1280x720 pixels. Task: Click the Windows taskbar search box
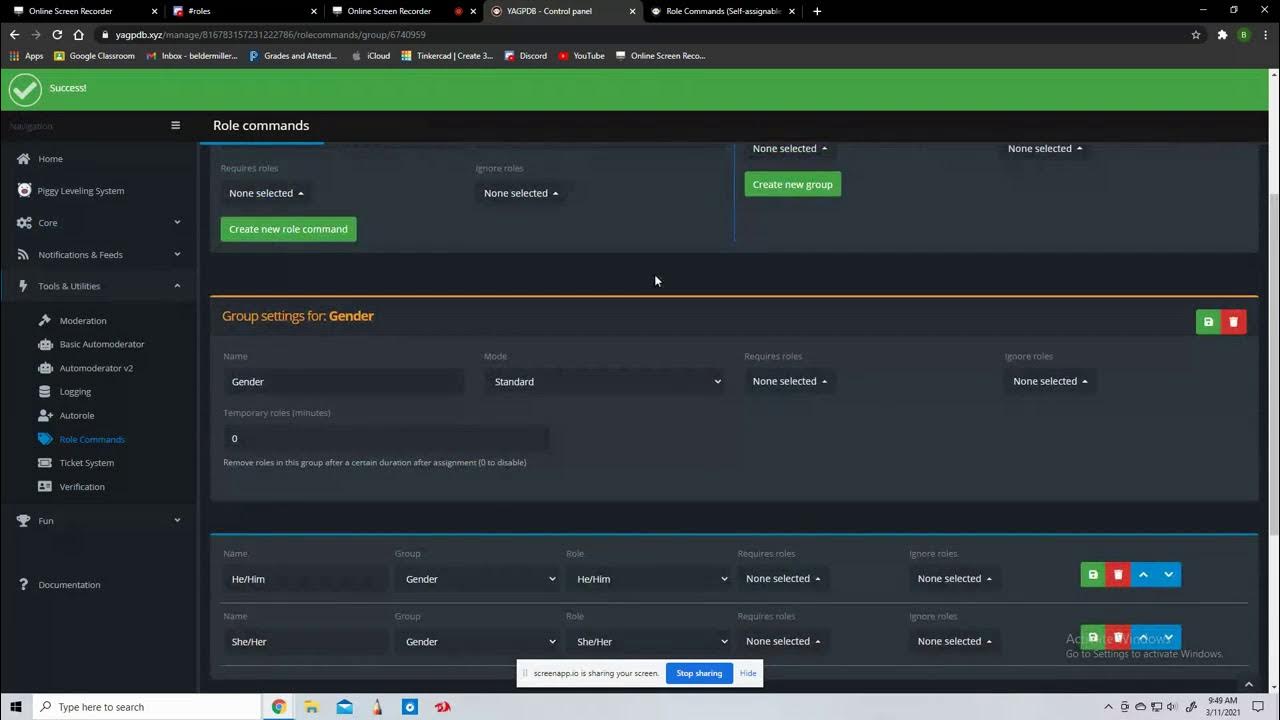(x=147, y=707)
